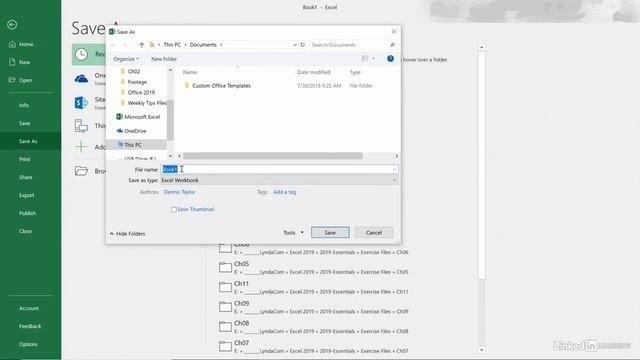Select Print in the backstage sidebar
The image size is (640, 360).
tap(24, 159)
